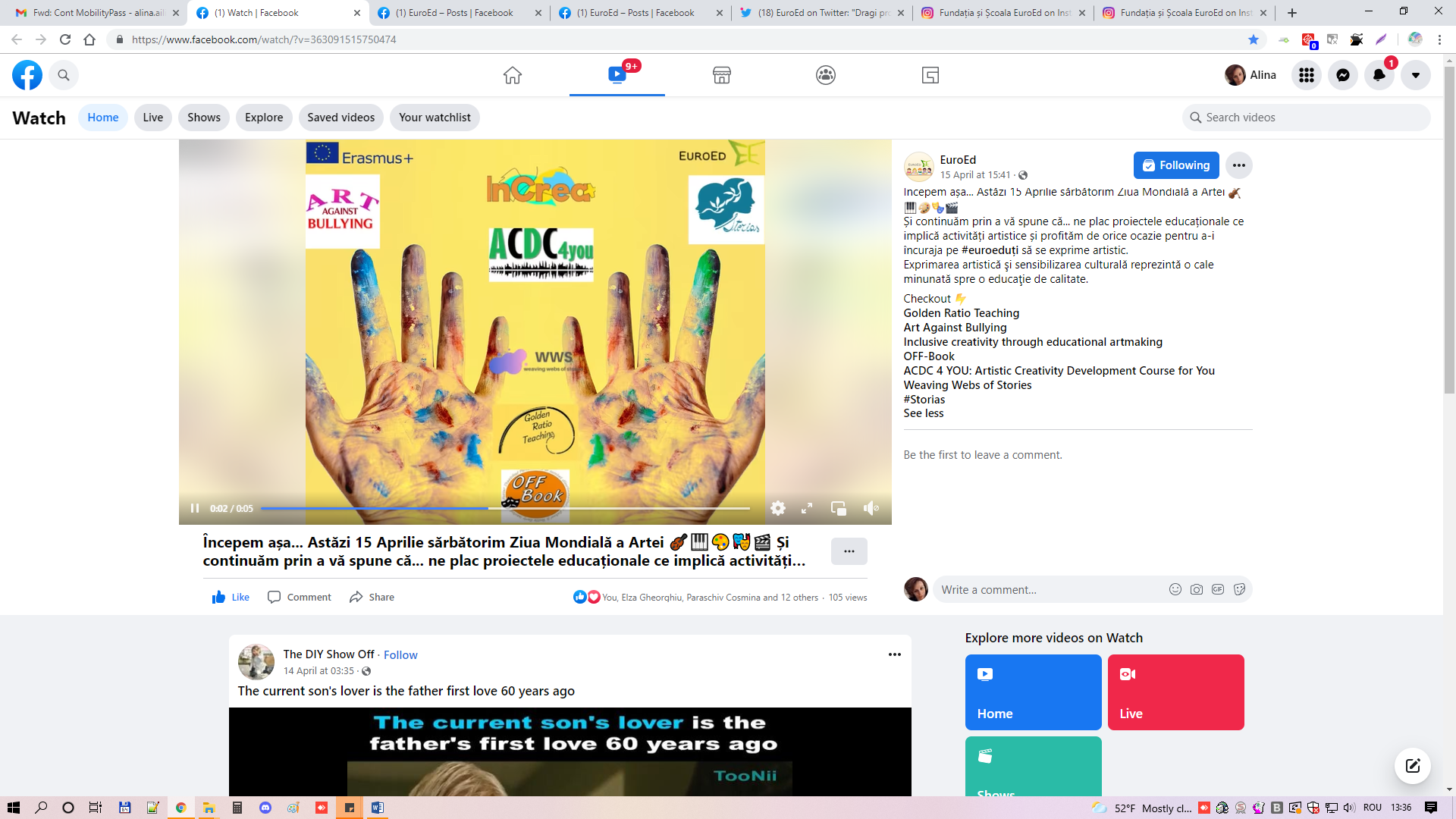Image resolution: width=1456 pixels, height=819 pixels.
Task: Open the account dropdown arrow
Action: pos(1416,75)
